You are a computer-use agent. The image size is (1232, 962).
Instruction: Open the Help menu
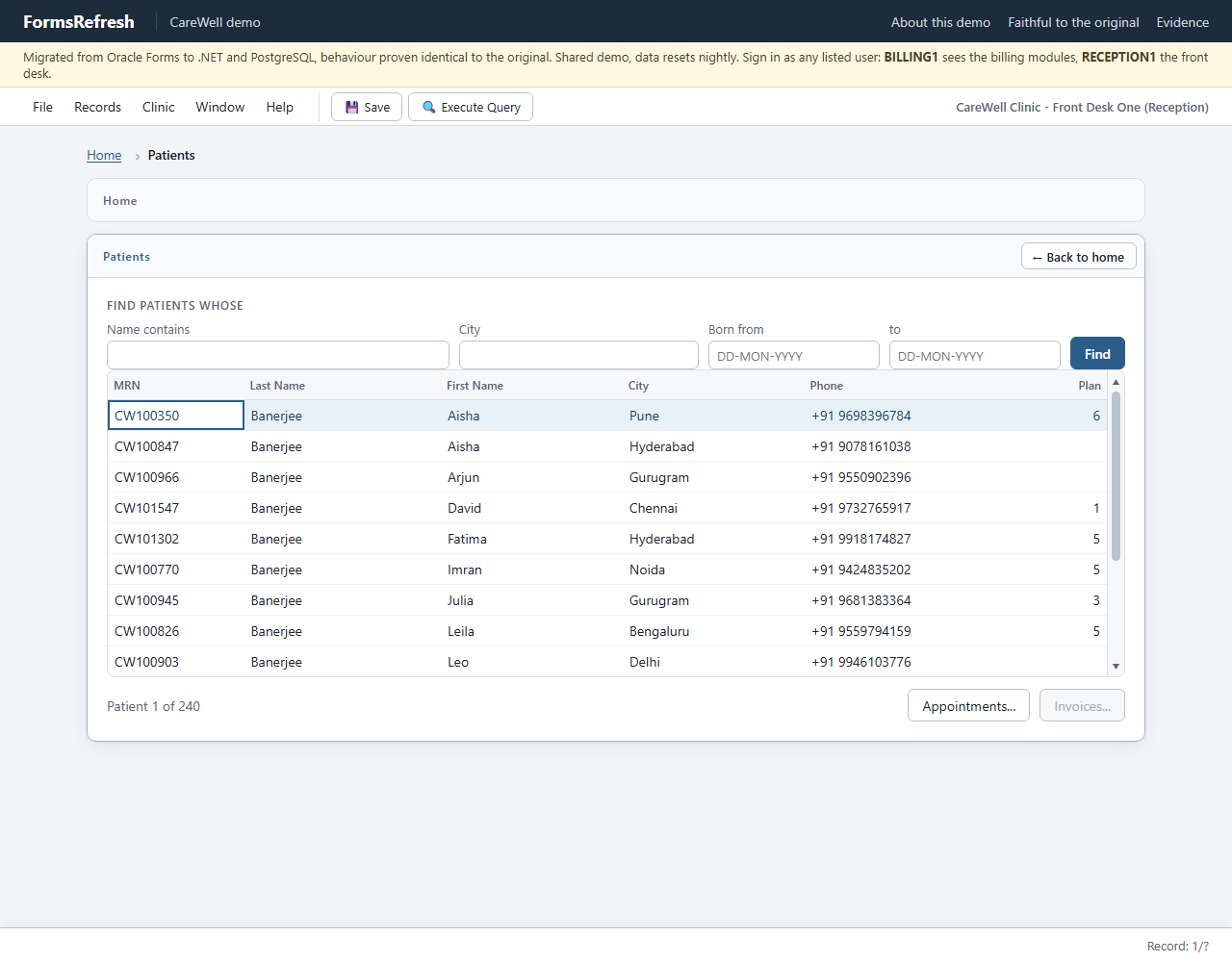[280, 107]
